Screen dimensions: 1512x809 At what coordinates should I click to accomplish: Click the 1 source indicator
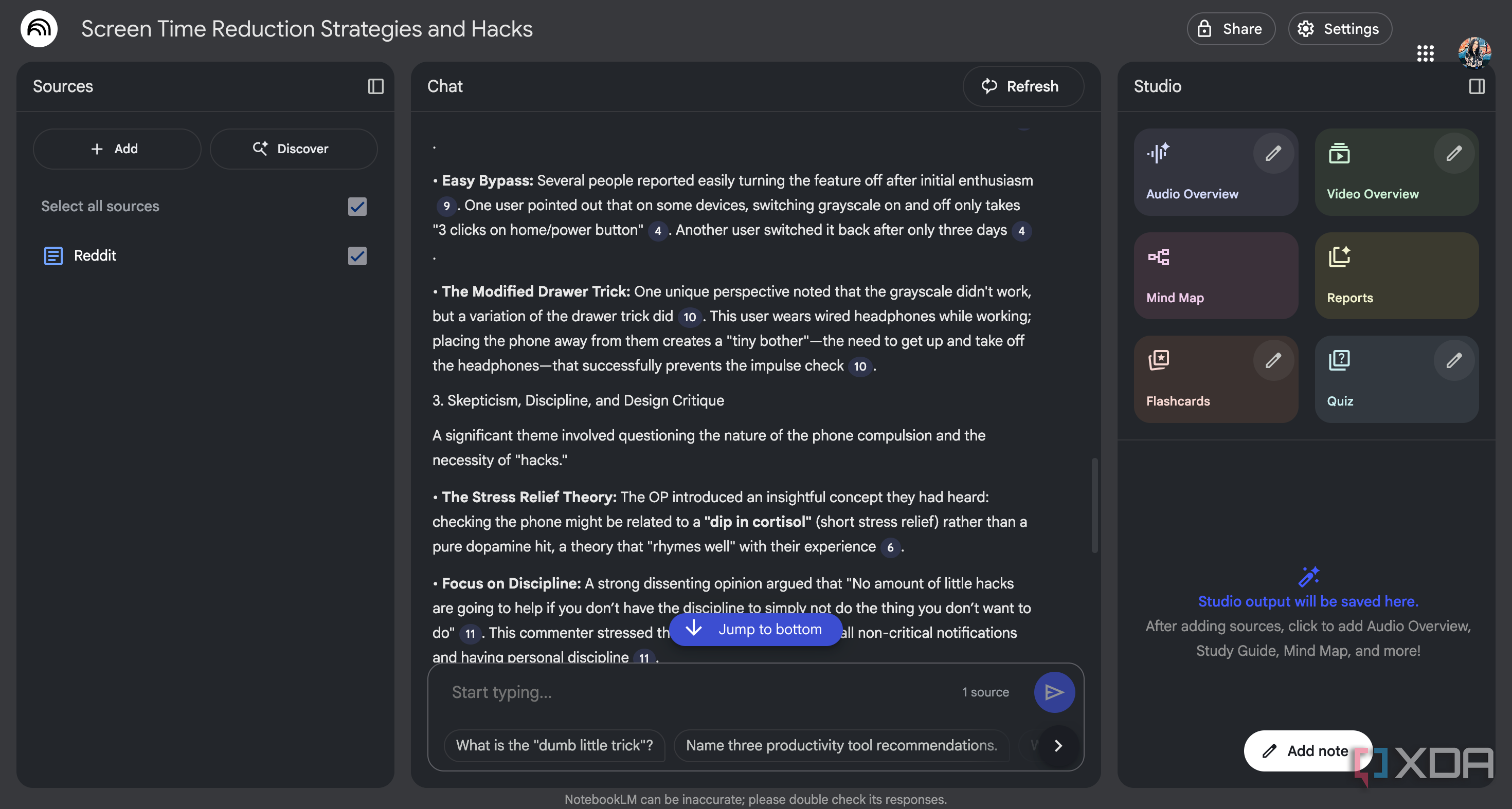(985, 692)
